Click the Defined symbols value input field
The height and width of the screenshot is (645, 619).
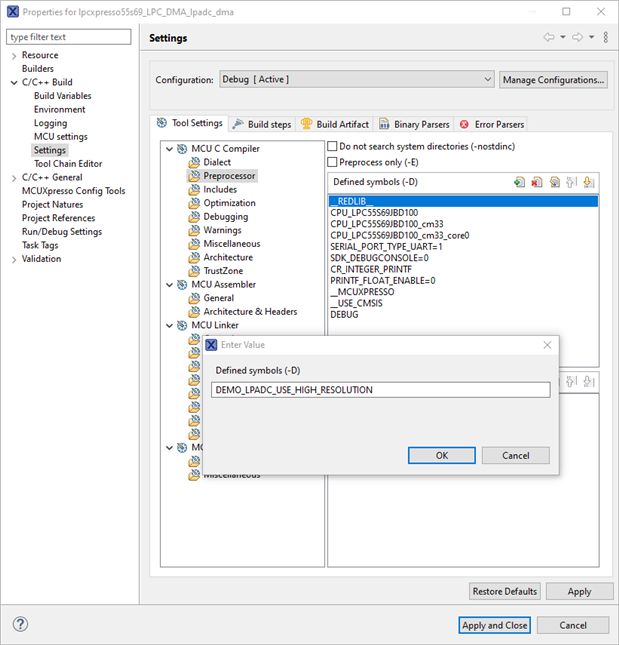(380, 390)
